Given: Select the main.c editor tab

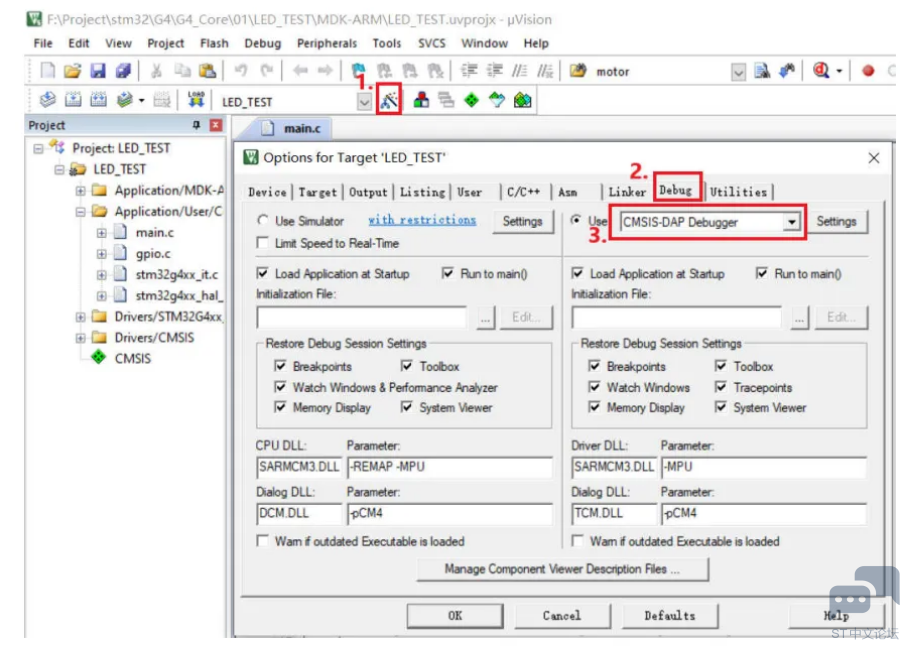Looking at the screenshot, I should point(292,129).
